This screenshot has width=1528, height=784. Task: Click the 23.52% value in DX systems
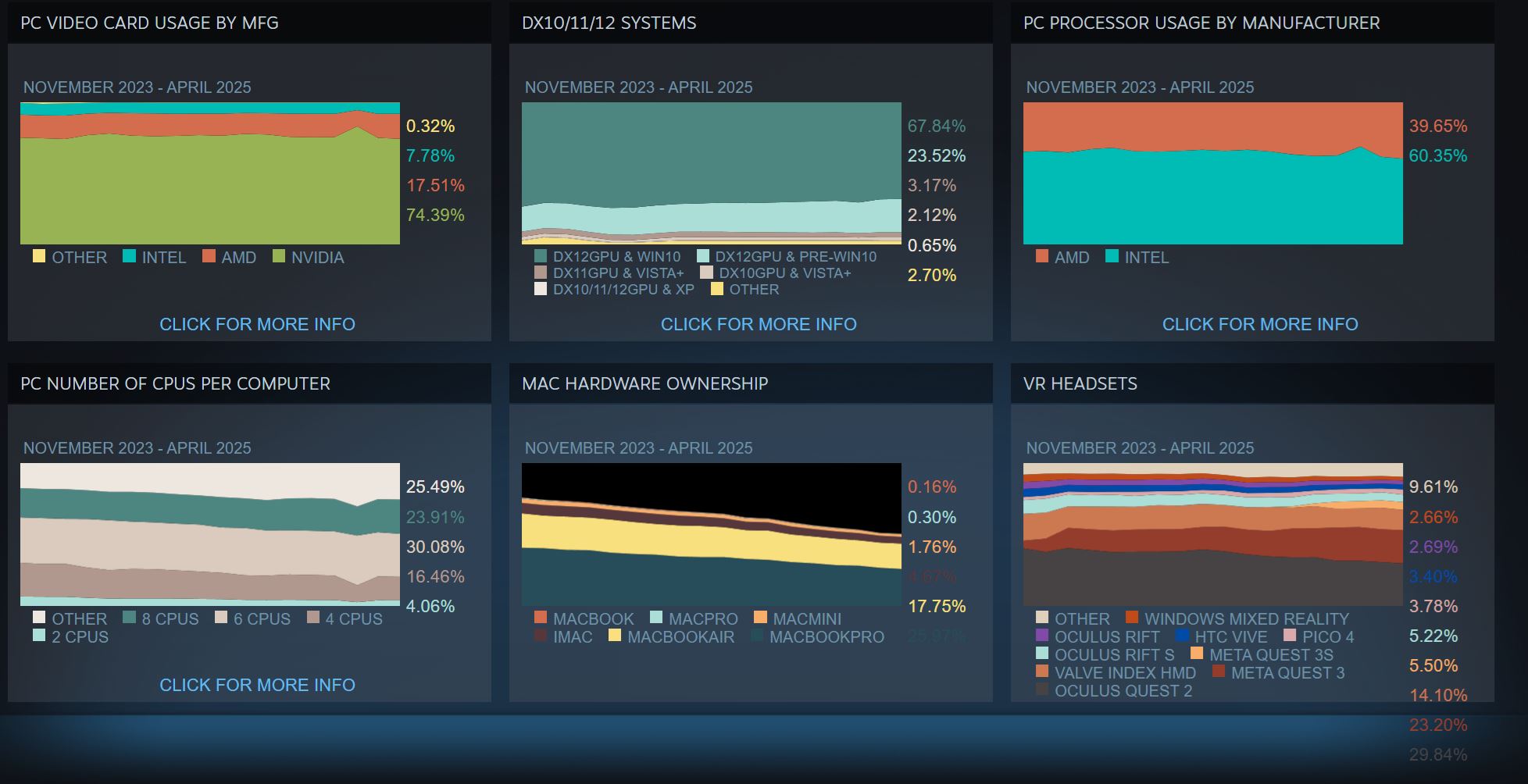click(937, 155)
